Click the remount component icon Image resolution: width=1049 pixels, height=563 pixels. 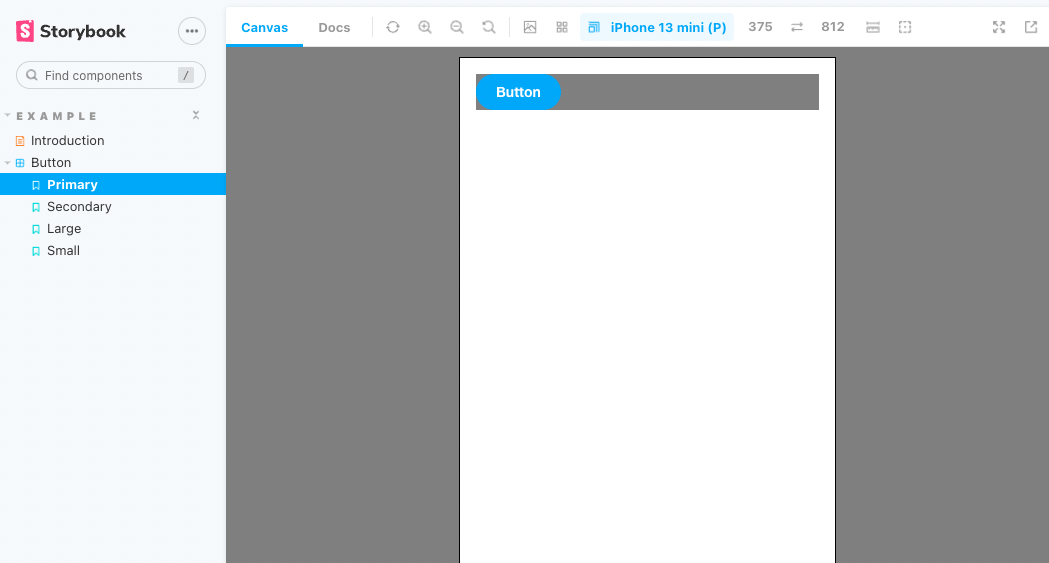[x=393, y=27]
